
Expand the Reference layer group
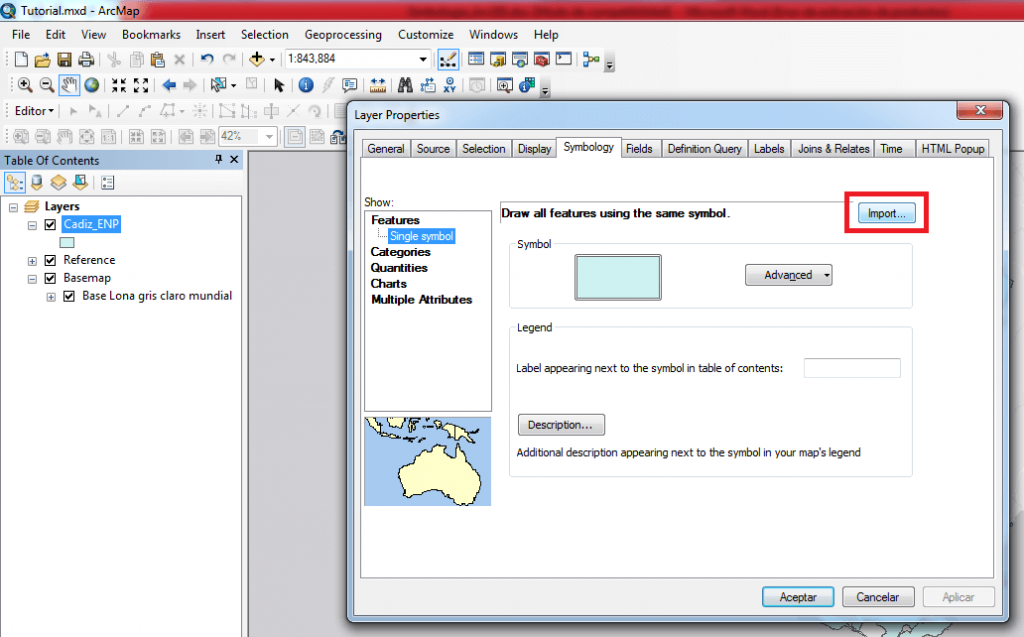tap(33, 260)
